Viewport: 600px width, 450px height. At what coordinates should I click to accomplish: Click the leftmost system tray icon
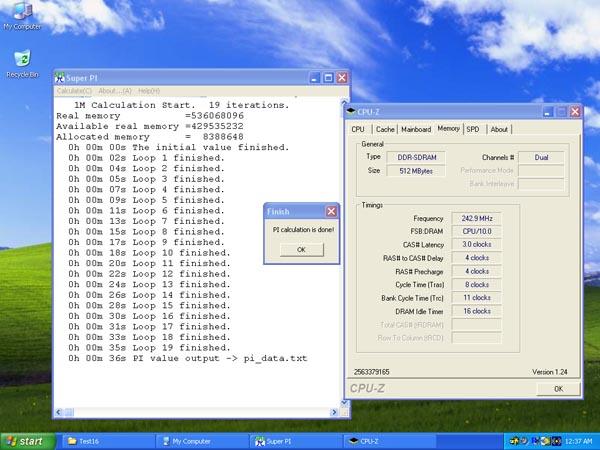514,442
